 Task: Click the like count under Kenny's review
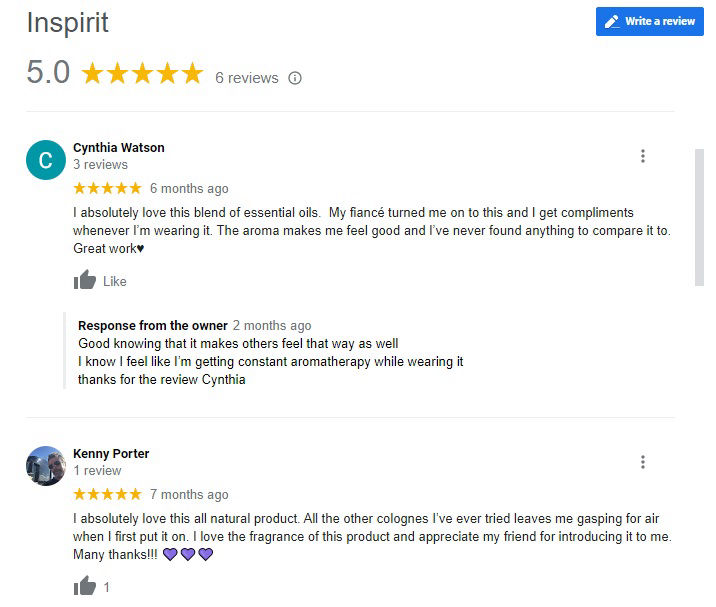pyautogui.click(x=107, y=588)
